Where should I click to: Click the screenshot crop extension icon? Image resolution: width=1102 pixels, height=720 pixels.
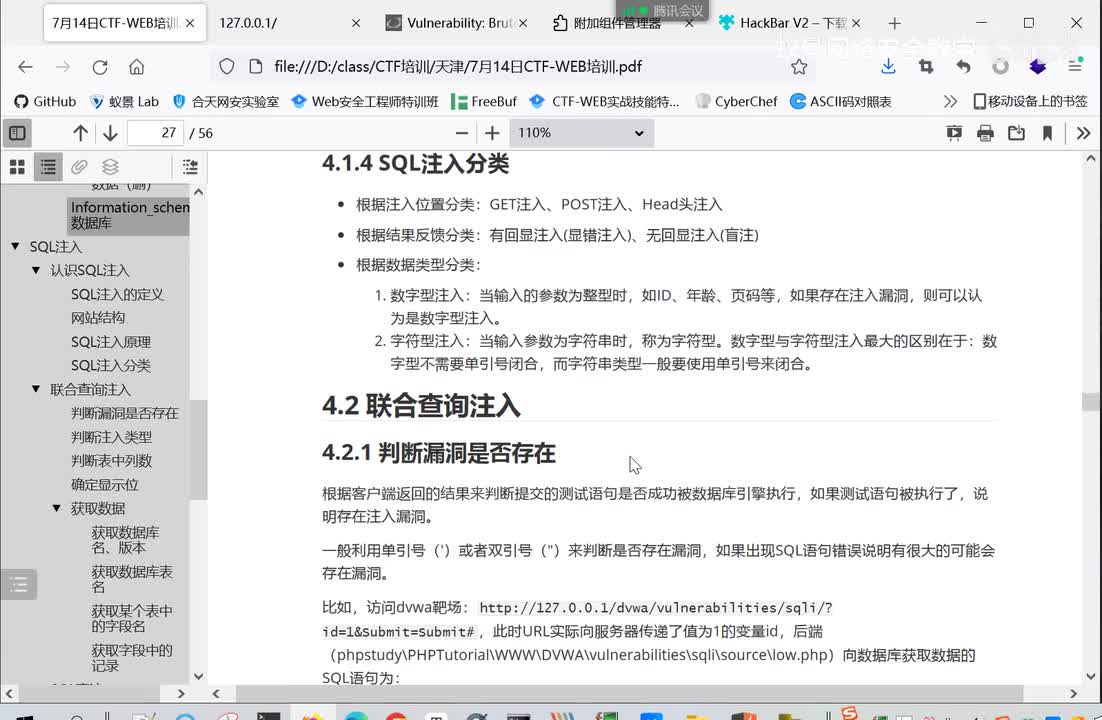coord(926,67)
